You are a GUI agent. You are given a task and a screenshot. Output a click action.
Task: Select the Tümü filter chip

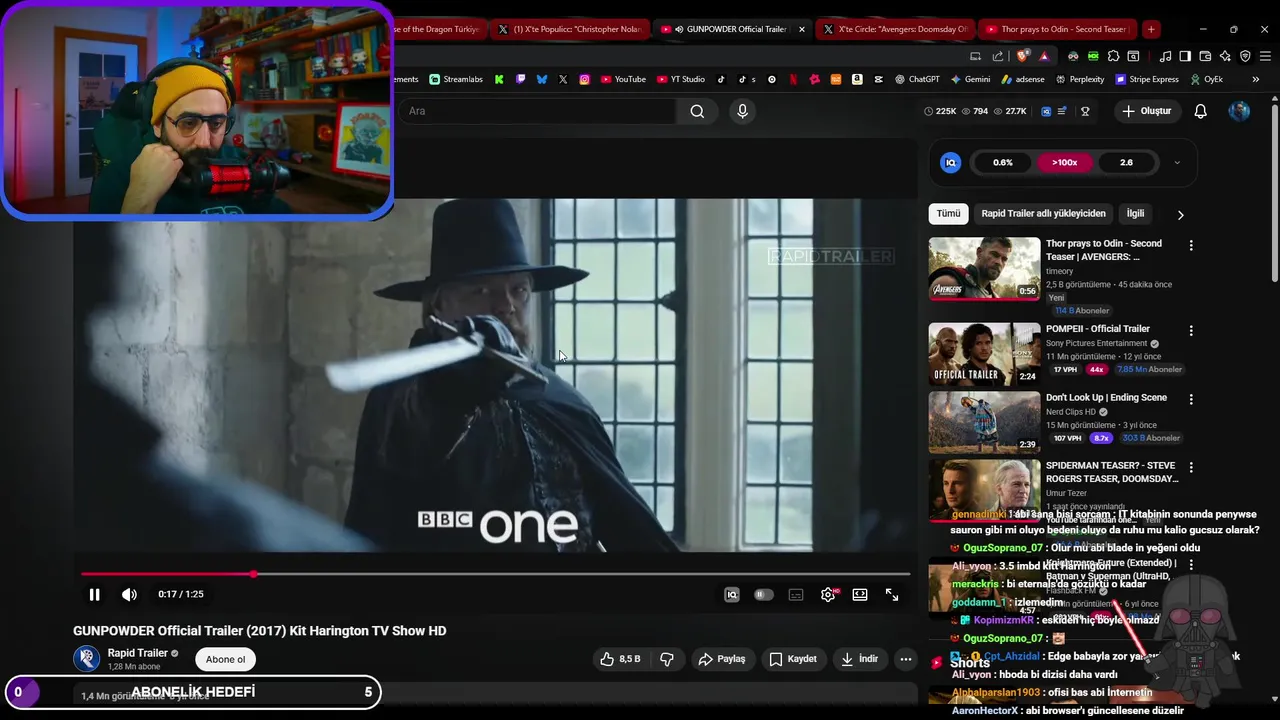click(948, 214)
